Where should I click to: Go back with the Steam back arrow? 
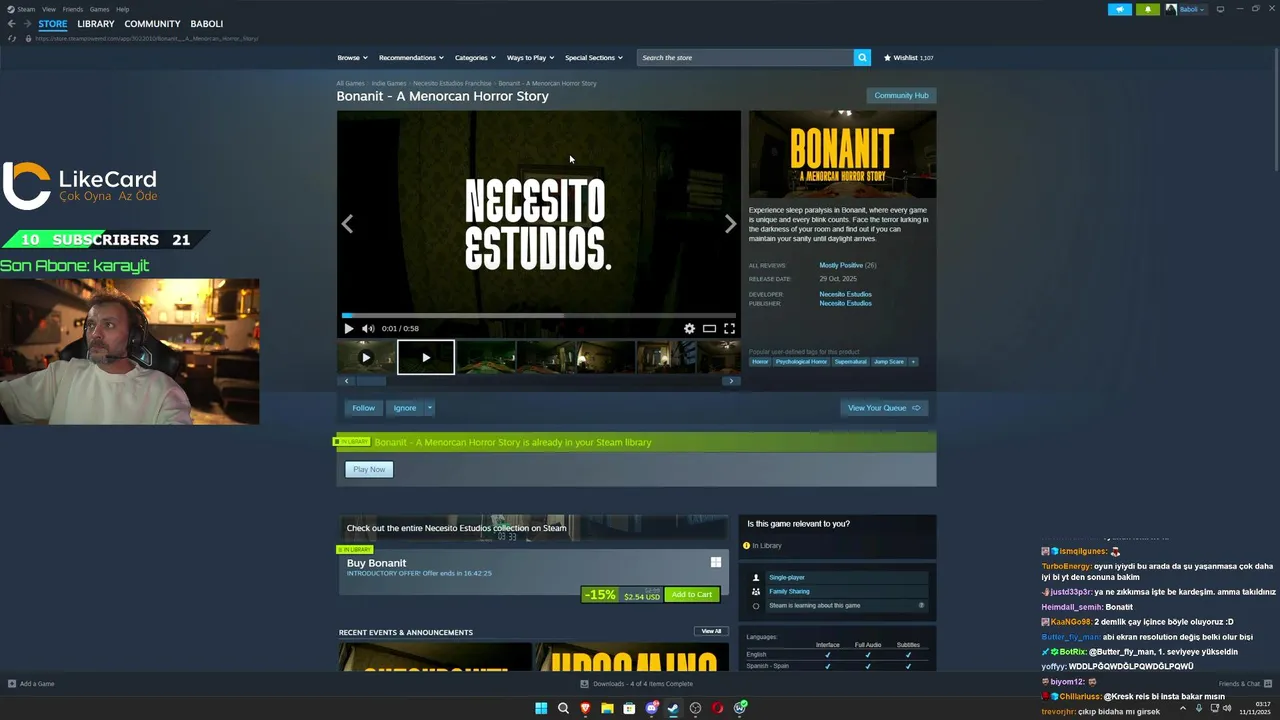point(11,23)
